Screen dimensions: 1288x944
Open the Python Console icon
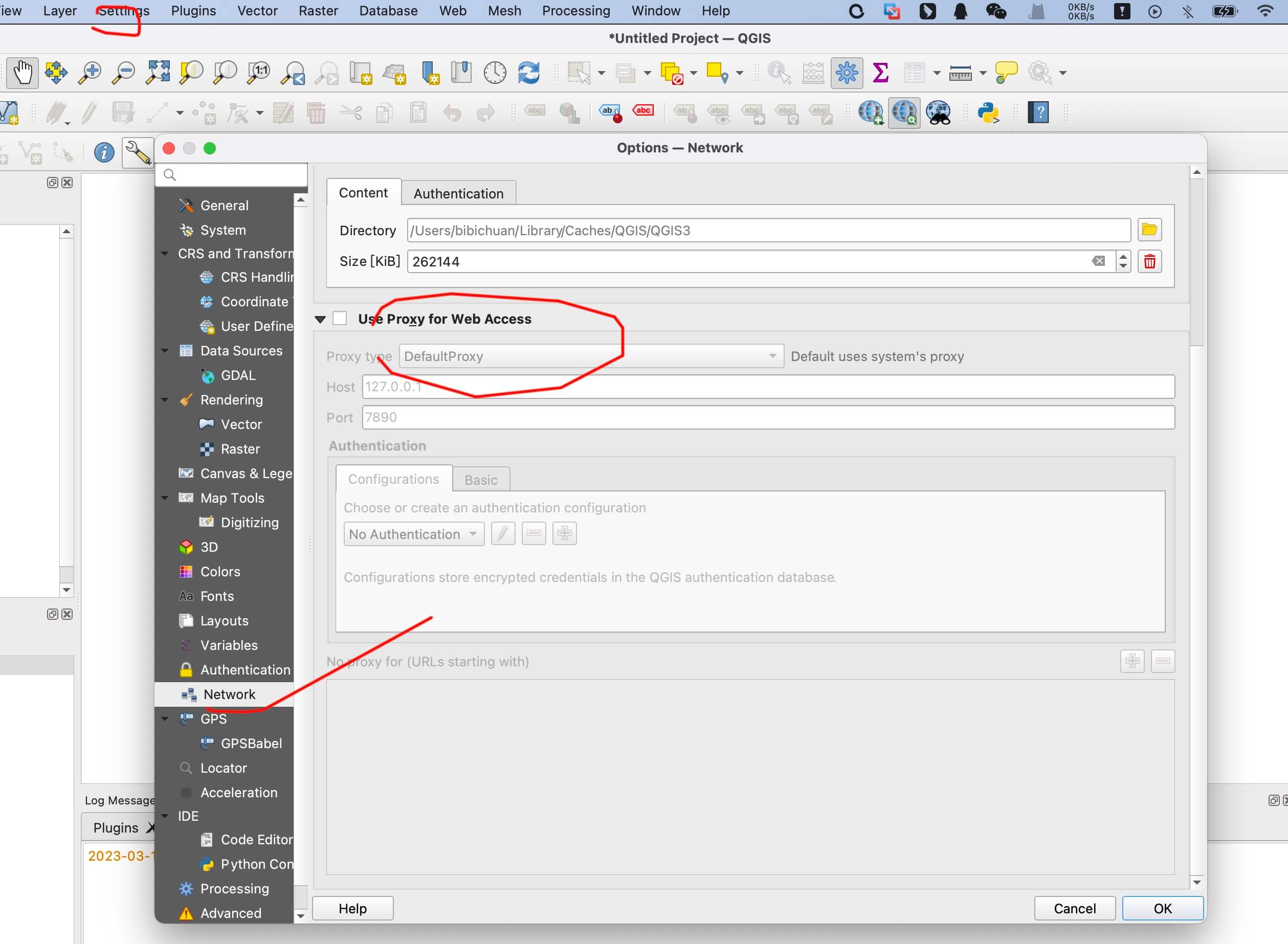988,113
